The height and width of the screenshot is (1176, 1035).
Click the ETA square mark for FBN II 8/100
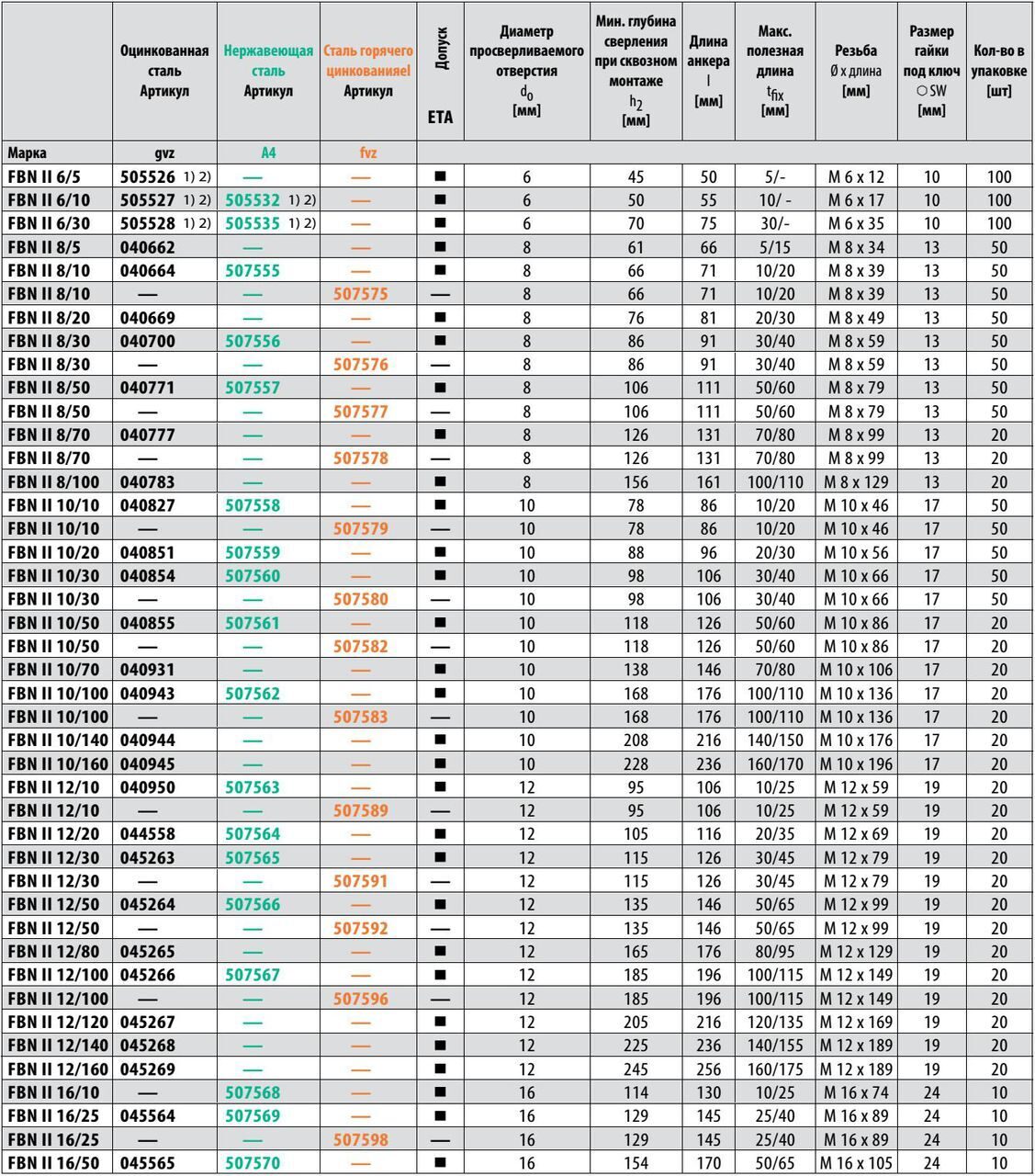coord(440,482)
